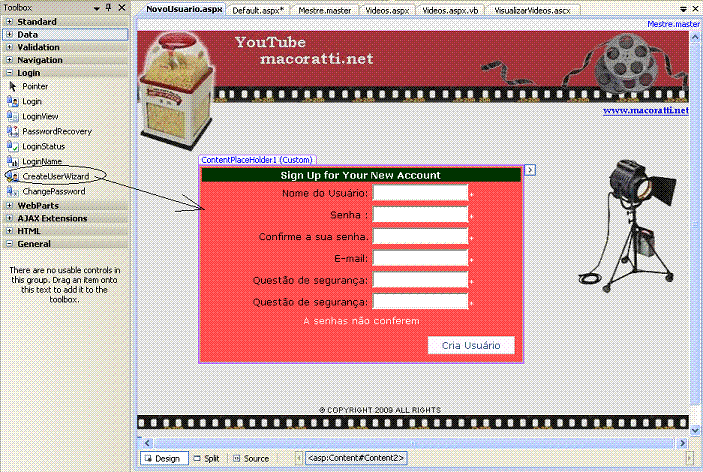Expand the Navigation toolbox group
Image resolution: width=703 pixels, height=472 pixels.
(9, 60)
